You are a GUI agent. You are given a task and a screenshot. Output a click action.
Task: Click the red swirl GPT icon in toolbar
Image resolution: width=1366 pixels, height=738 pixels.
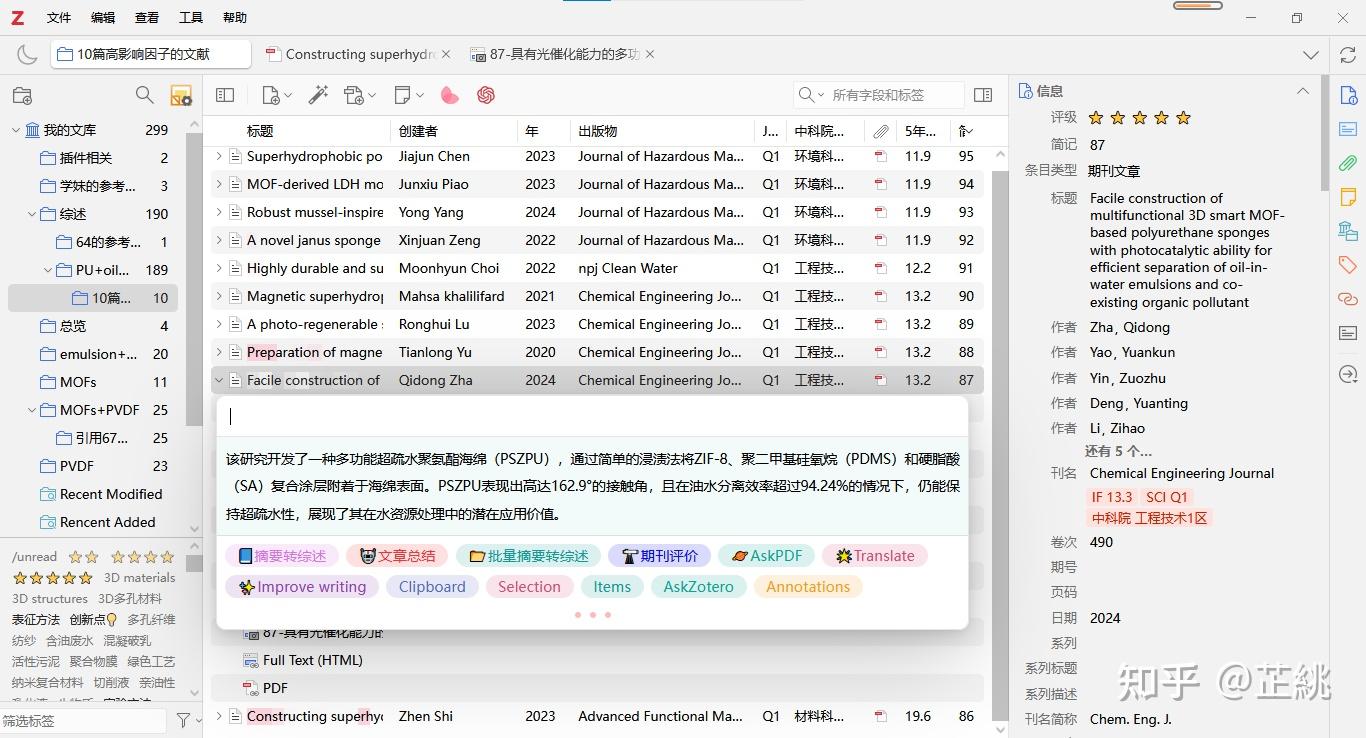pos(486,95)
